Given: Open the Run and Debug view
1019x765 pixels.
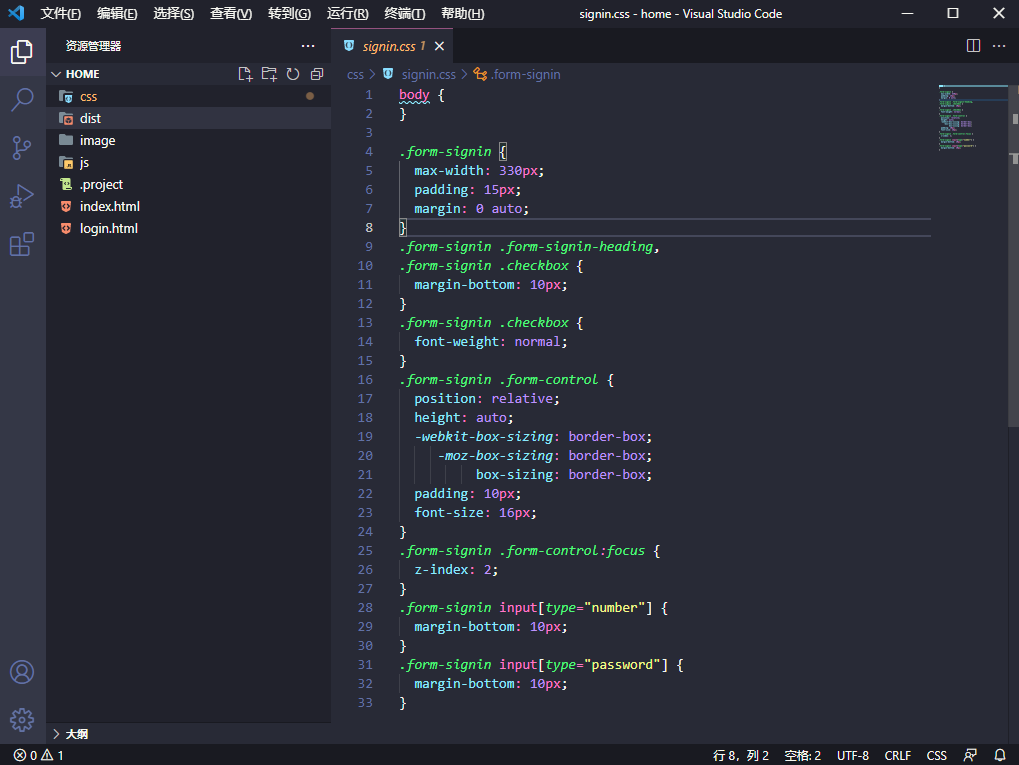Looking at the screenshot, I should (x=22, y=196).
